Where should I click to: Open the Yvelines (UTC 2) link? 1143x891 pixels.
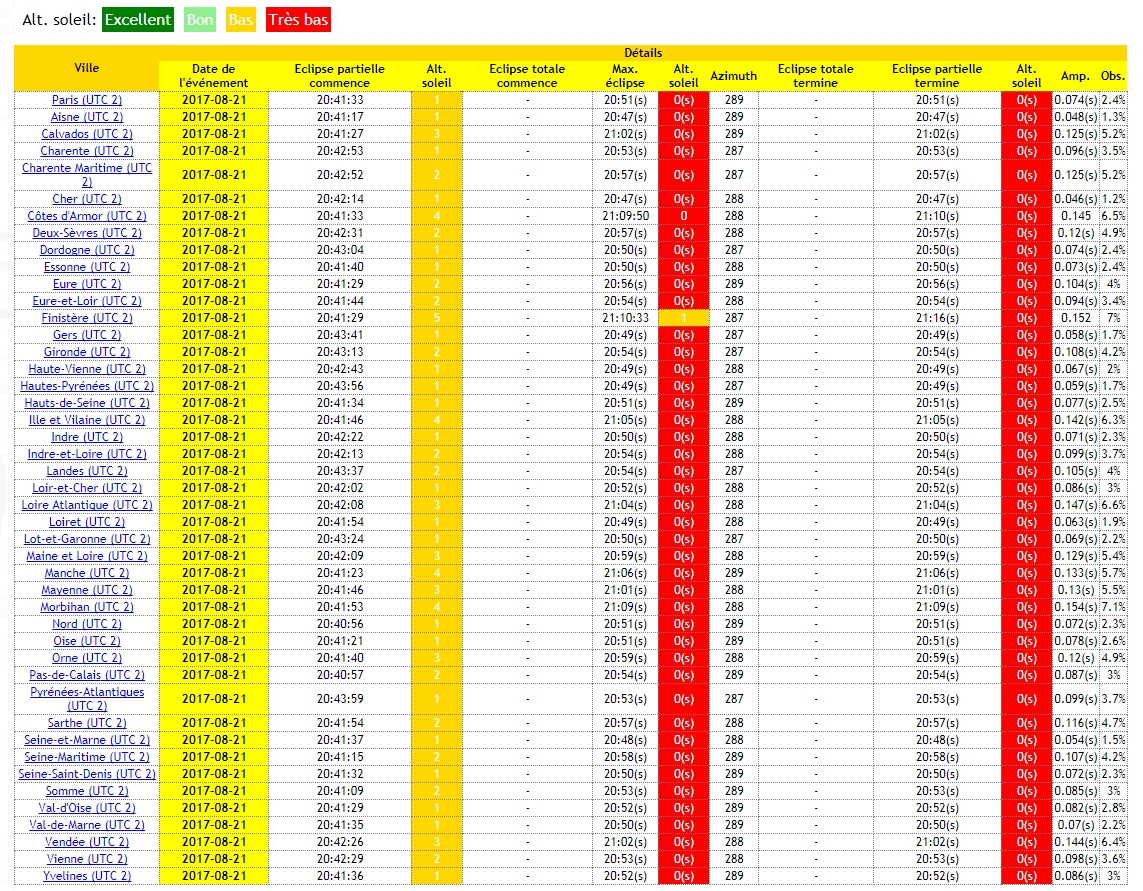pos(87,876)
